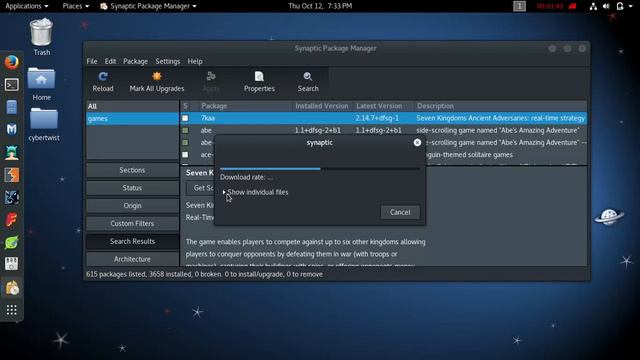The height and width of the screenshot is (360, 640).
Task: Launch Burp Suite from the dock
Action: point(11,175)
